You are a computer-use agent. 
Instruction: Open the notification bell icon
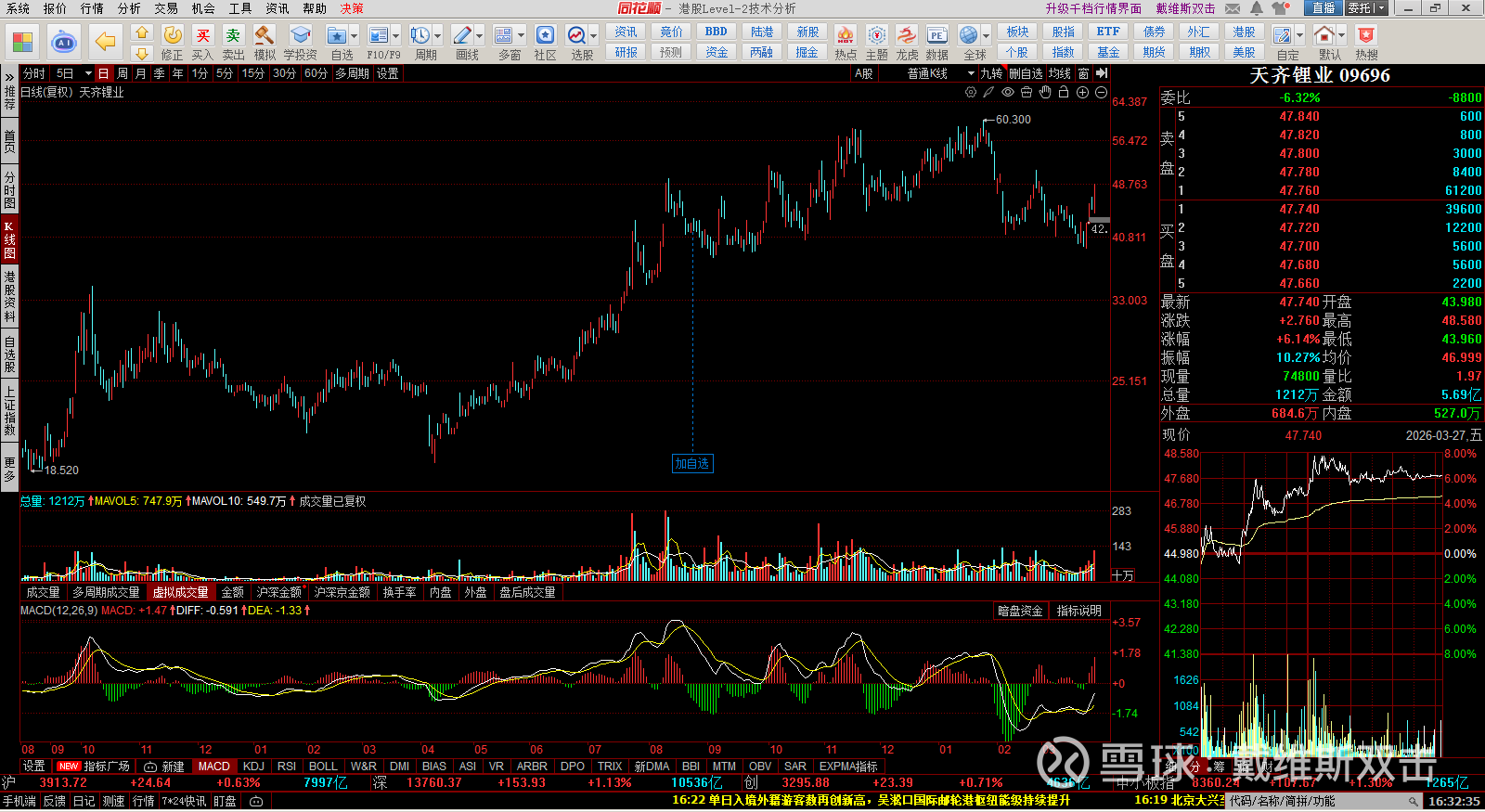1256,8
